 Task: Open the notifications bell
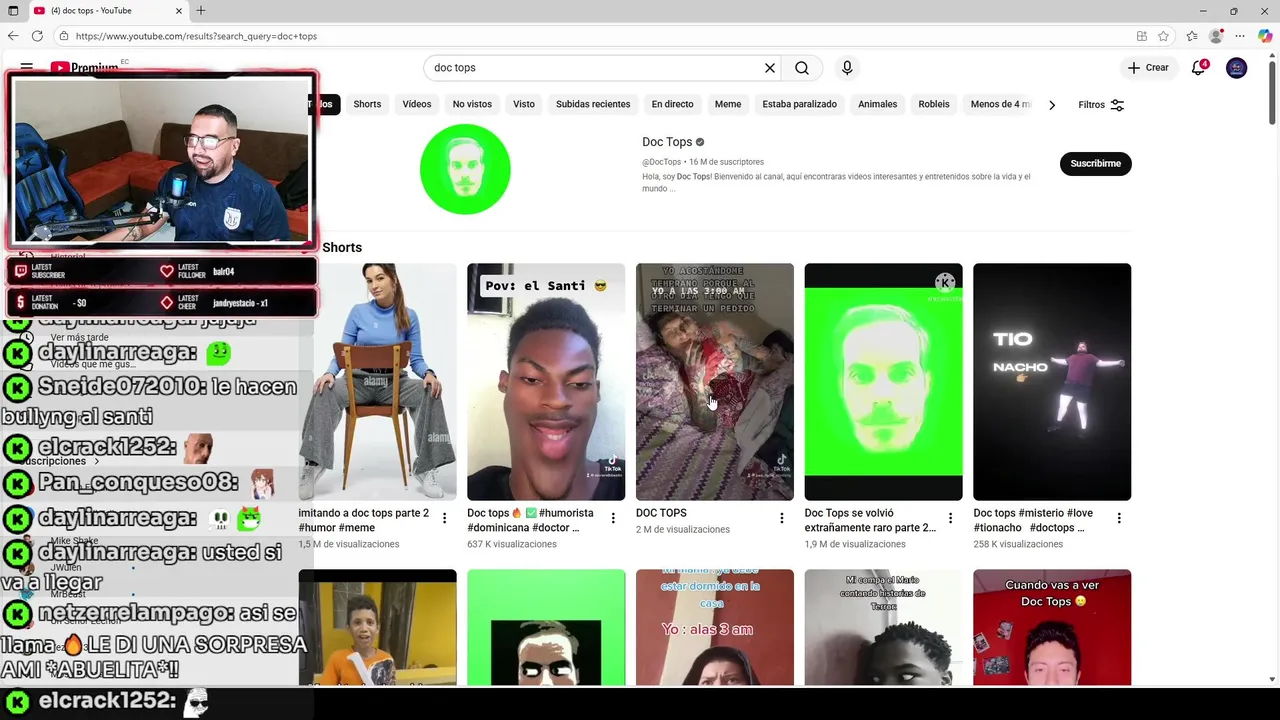point(1199,68)
